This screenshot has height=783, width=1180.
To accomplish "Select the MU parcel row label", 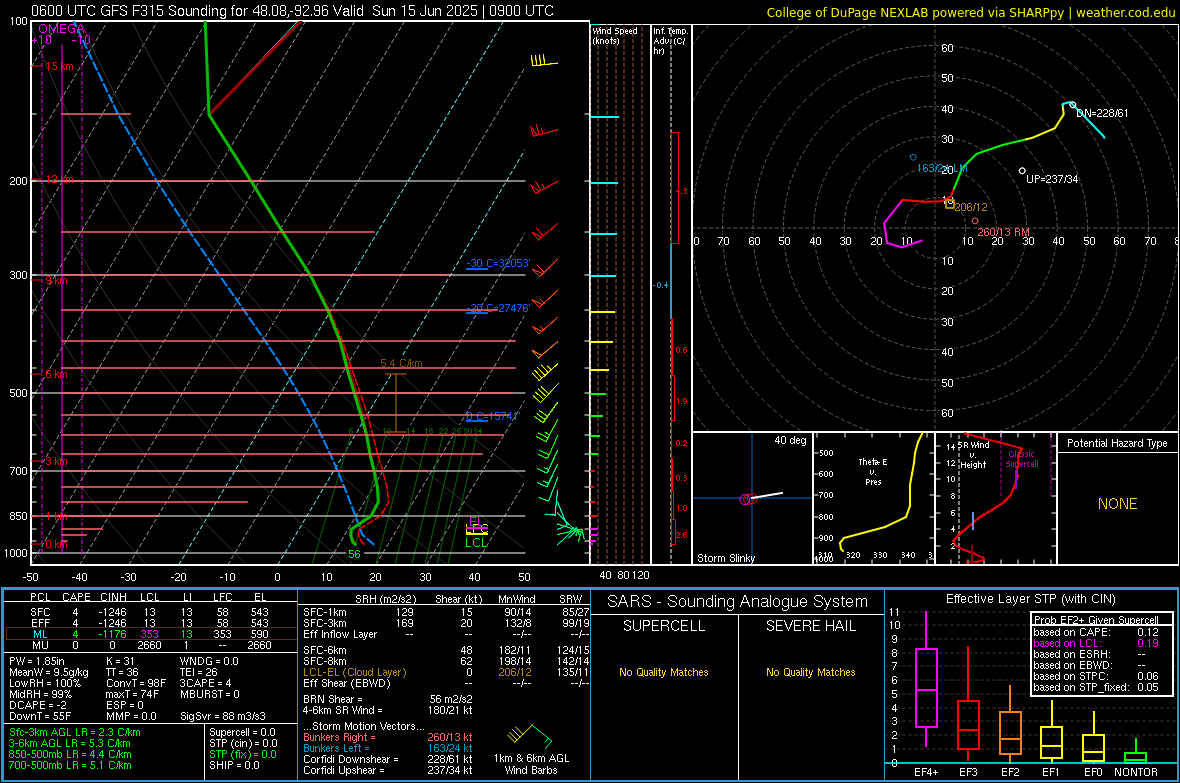I will tap(40, 645).
